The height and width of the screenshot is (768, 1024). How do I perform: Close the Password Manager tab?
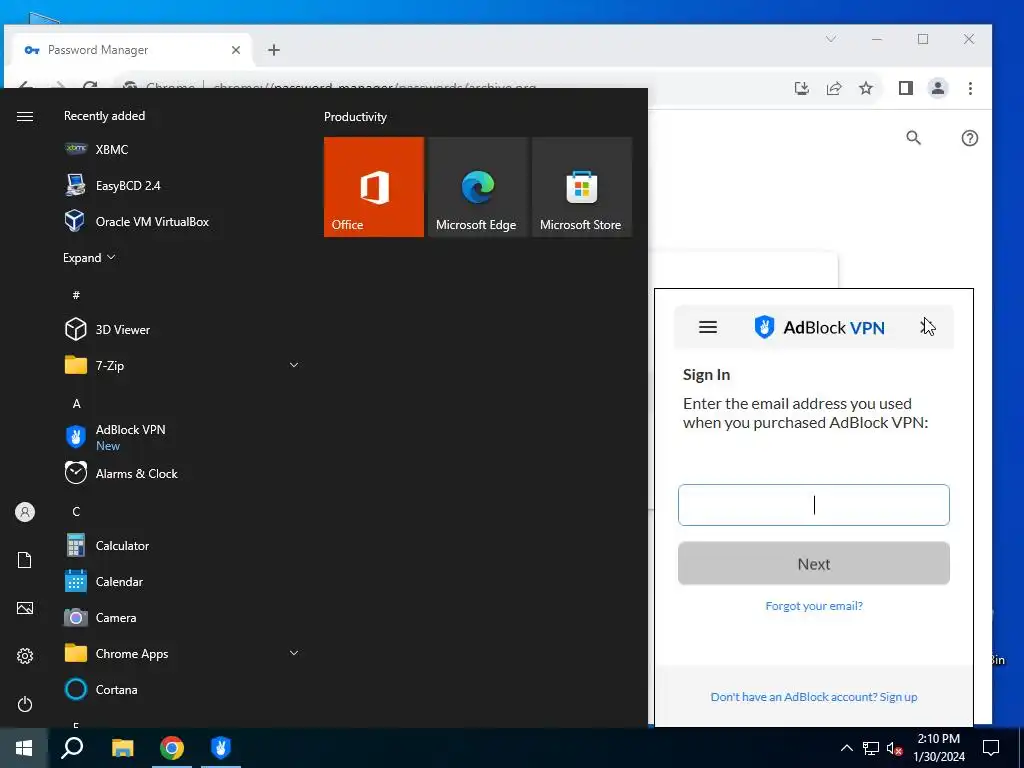[236, 50]
